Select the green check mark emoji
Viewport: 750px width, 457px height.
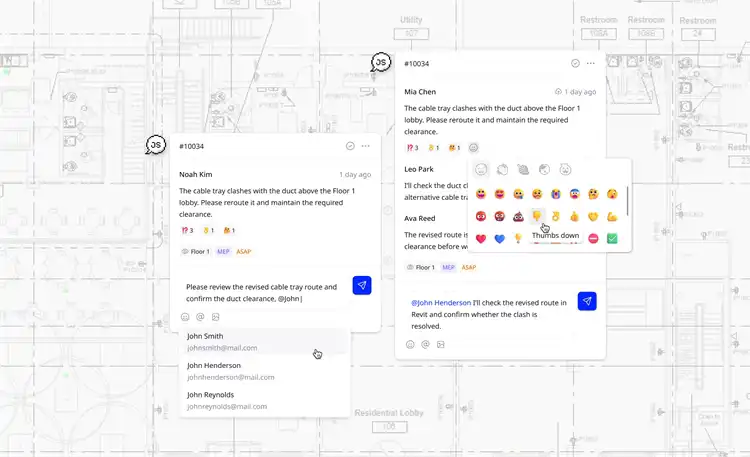tap(612, 238)
